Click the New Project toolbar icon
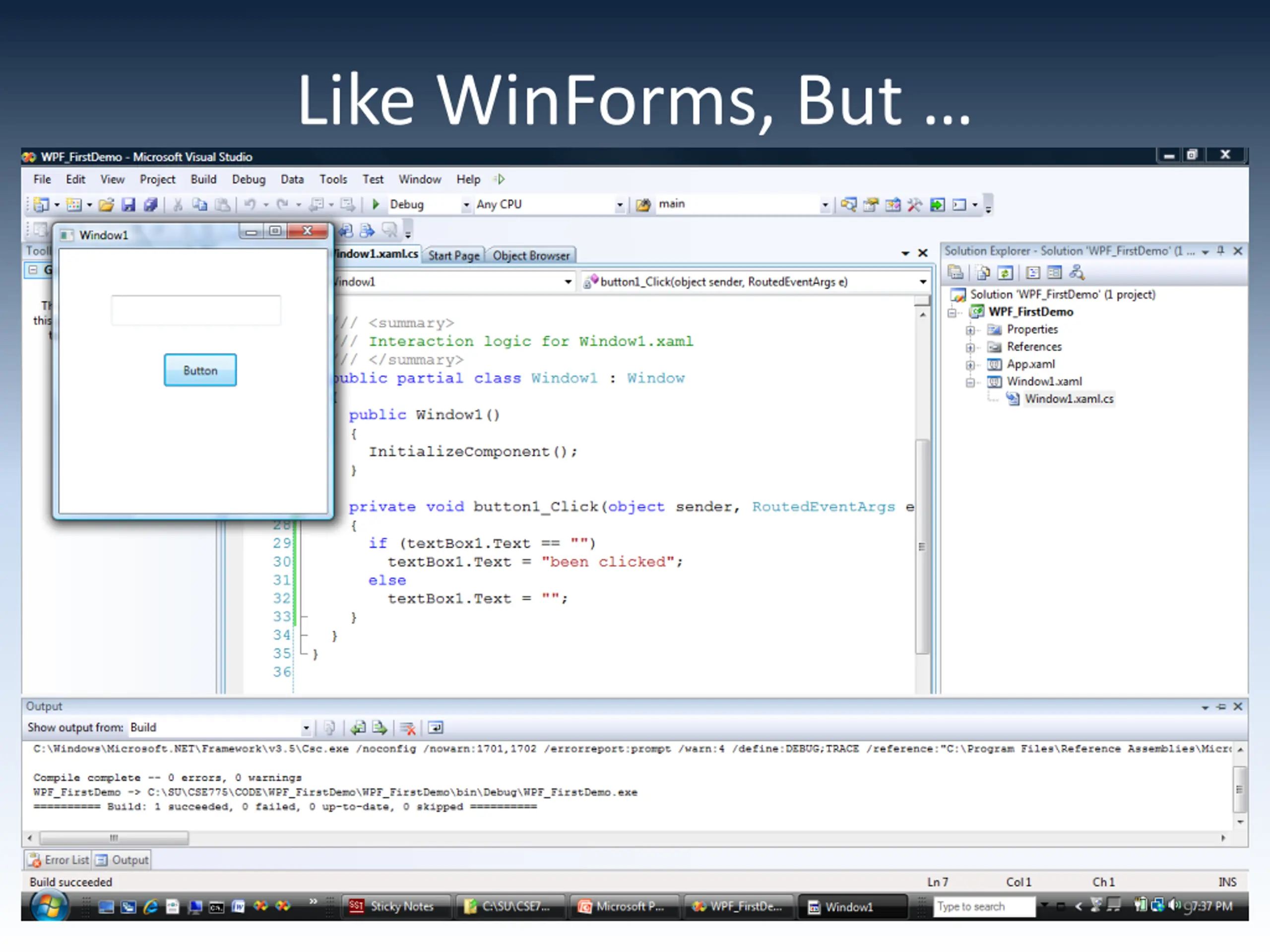 41,204
